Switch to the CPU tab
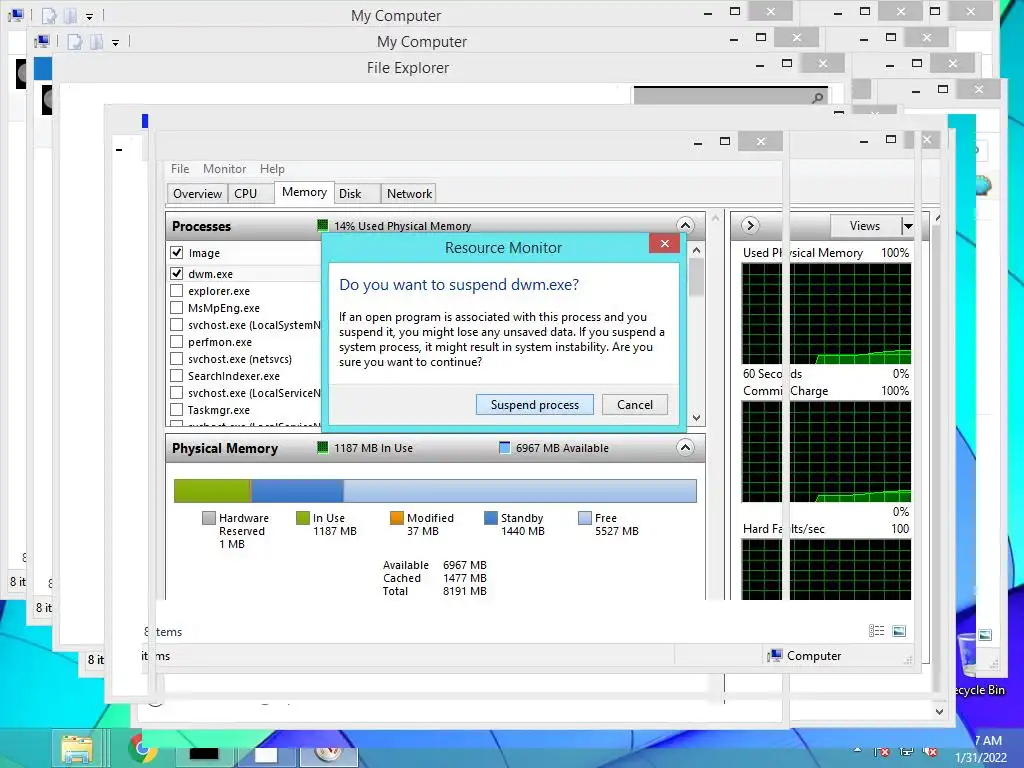1024x768 pixels. pyautogui.click(x=251, y=193)
